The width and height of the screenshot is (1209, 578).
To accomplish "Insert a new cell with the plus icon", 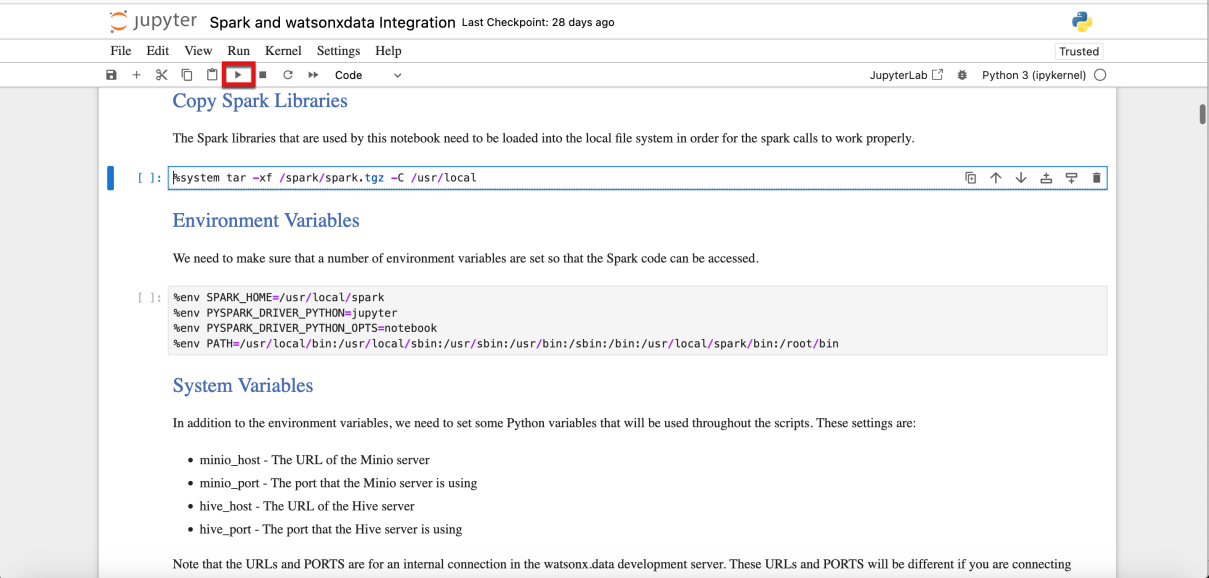I will point(136,75).
